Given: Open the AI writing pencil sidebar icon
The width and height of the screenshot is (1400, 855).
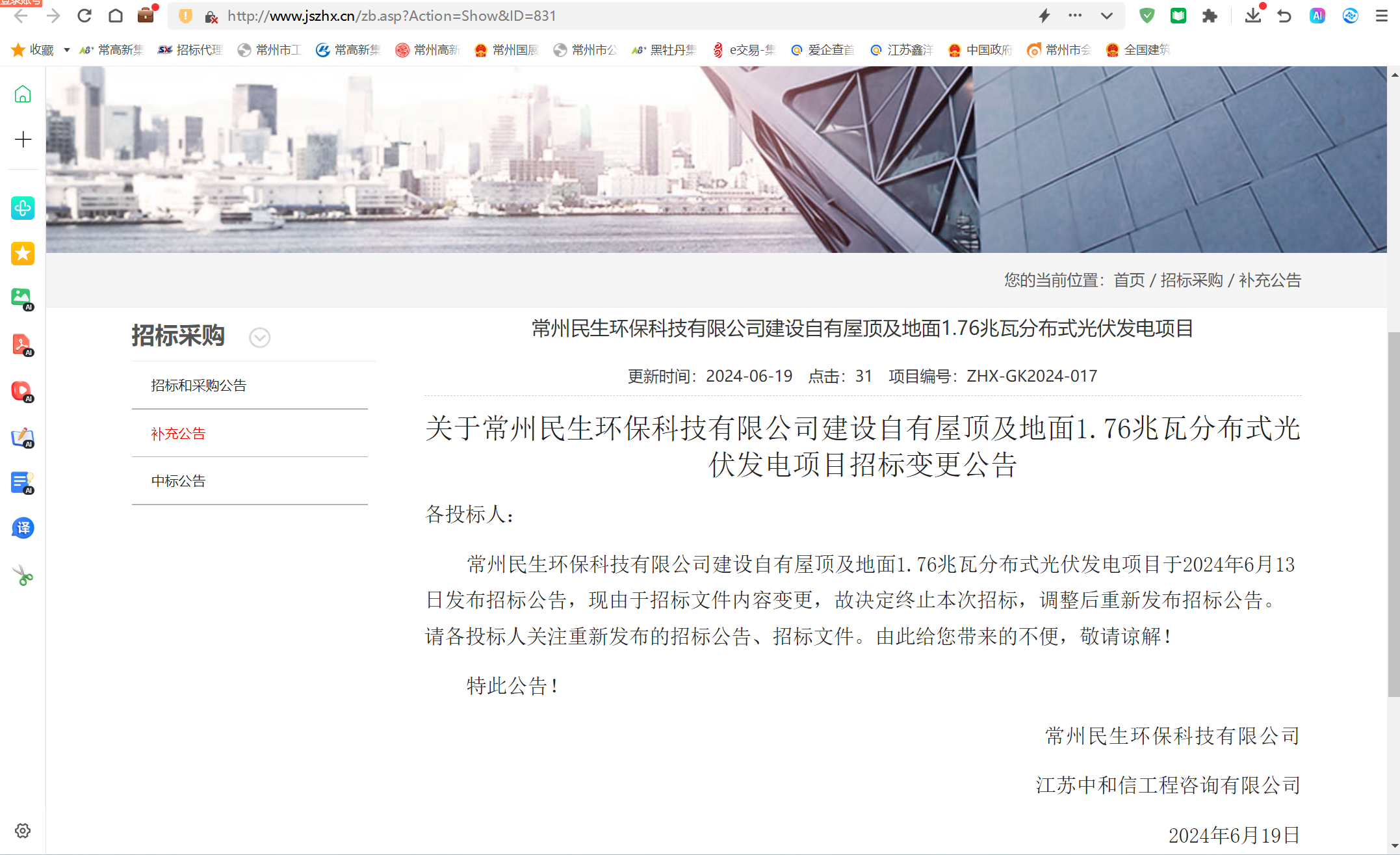Looking at the screenshot, I should click(x=23, y=437).
